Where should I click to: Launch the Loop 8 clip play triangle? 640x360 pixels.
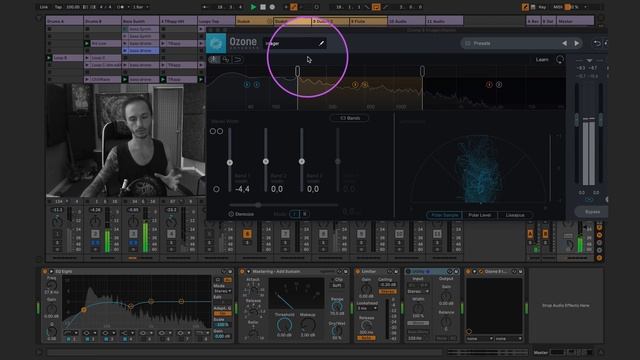[x=49, y=58]
